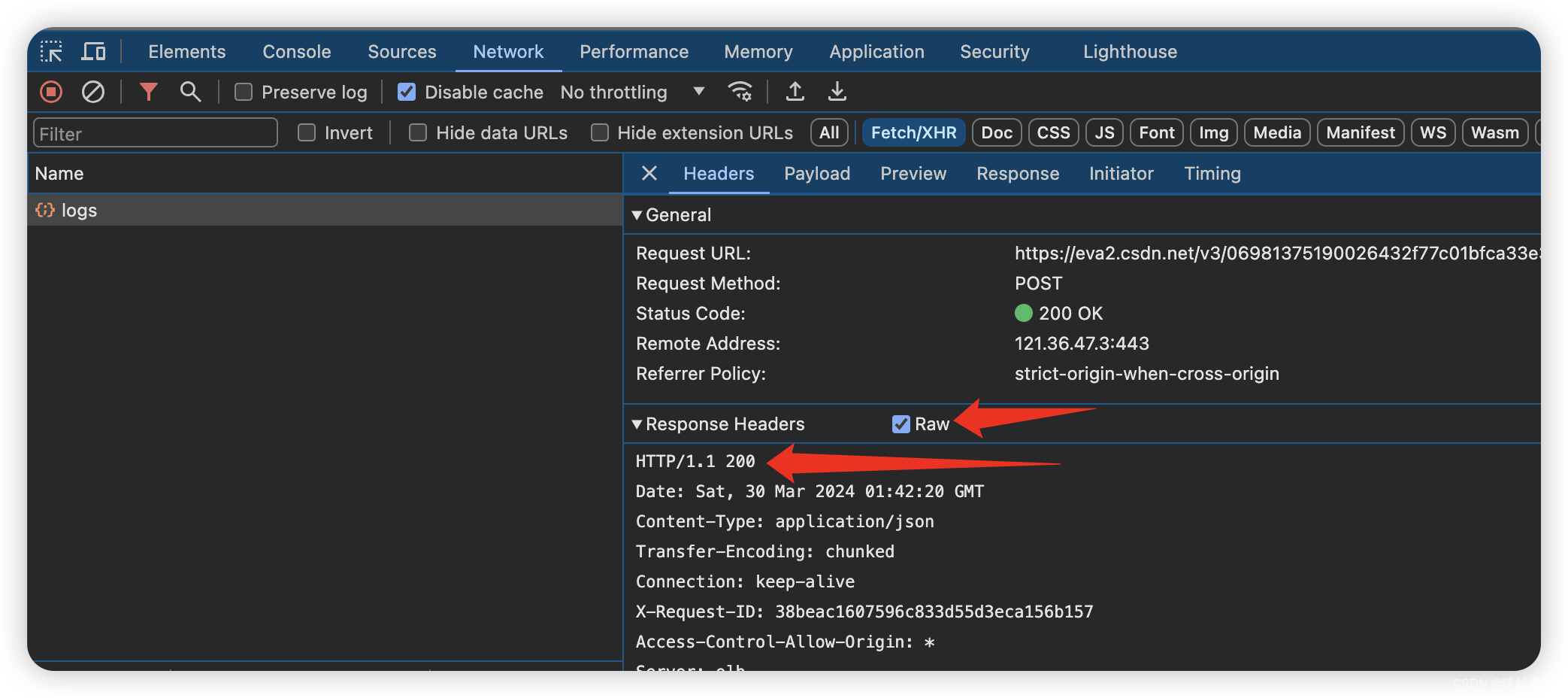Open the Application panel
Screen dimensions: 1568x698
click(x=877, y=51)
